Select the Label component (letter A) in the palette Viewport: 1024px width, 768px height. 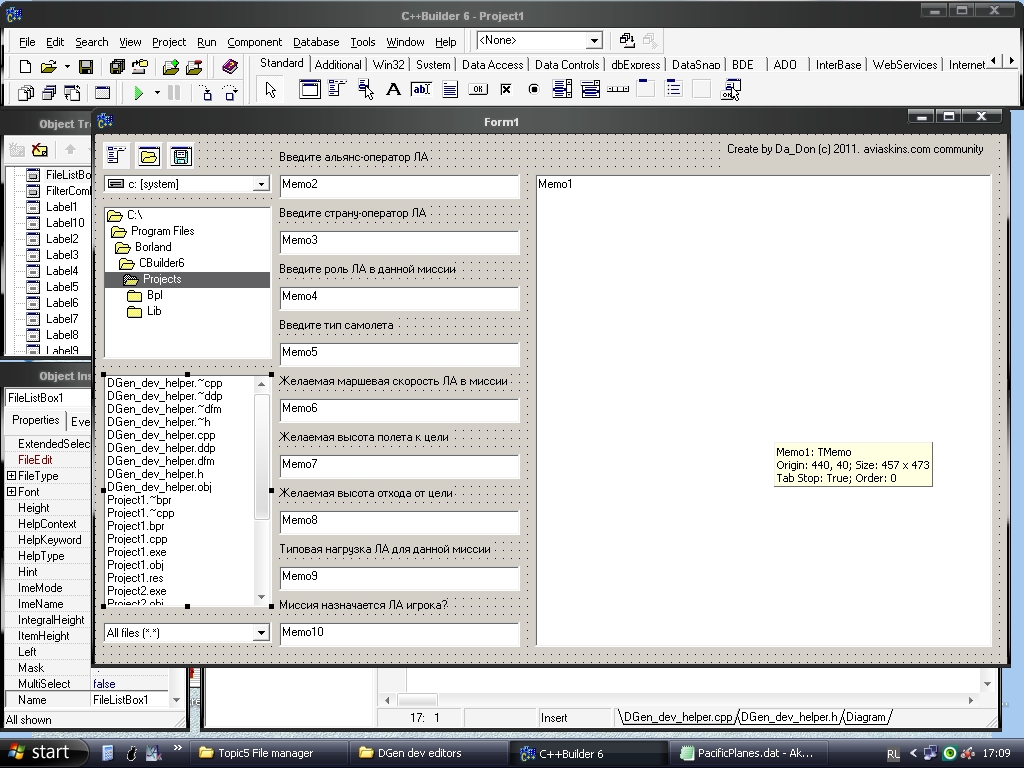click(x=393, y=90)
